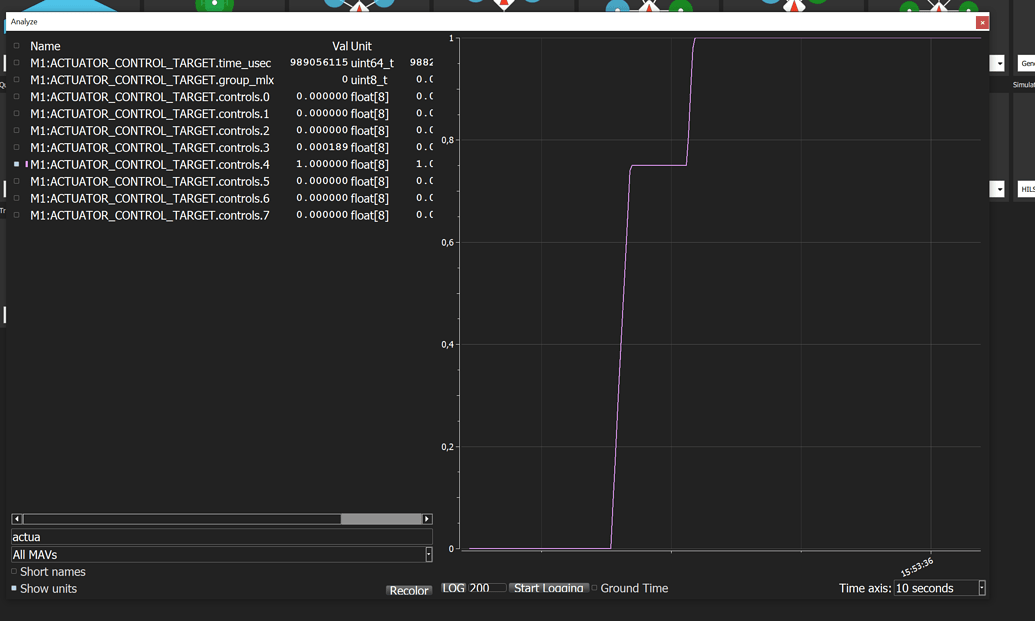Select the M1:ACTUATOR_CONTROL_TARGET.controls.1 row name
This screenshot has width=1035, height=621.
tap(150, 114)
